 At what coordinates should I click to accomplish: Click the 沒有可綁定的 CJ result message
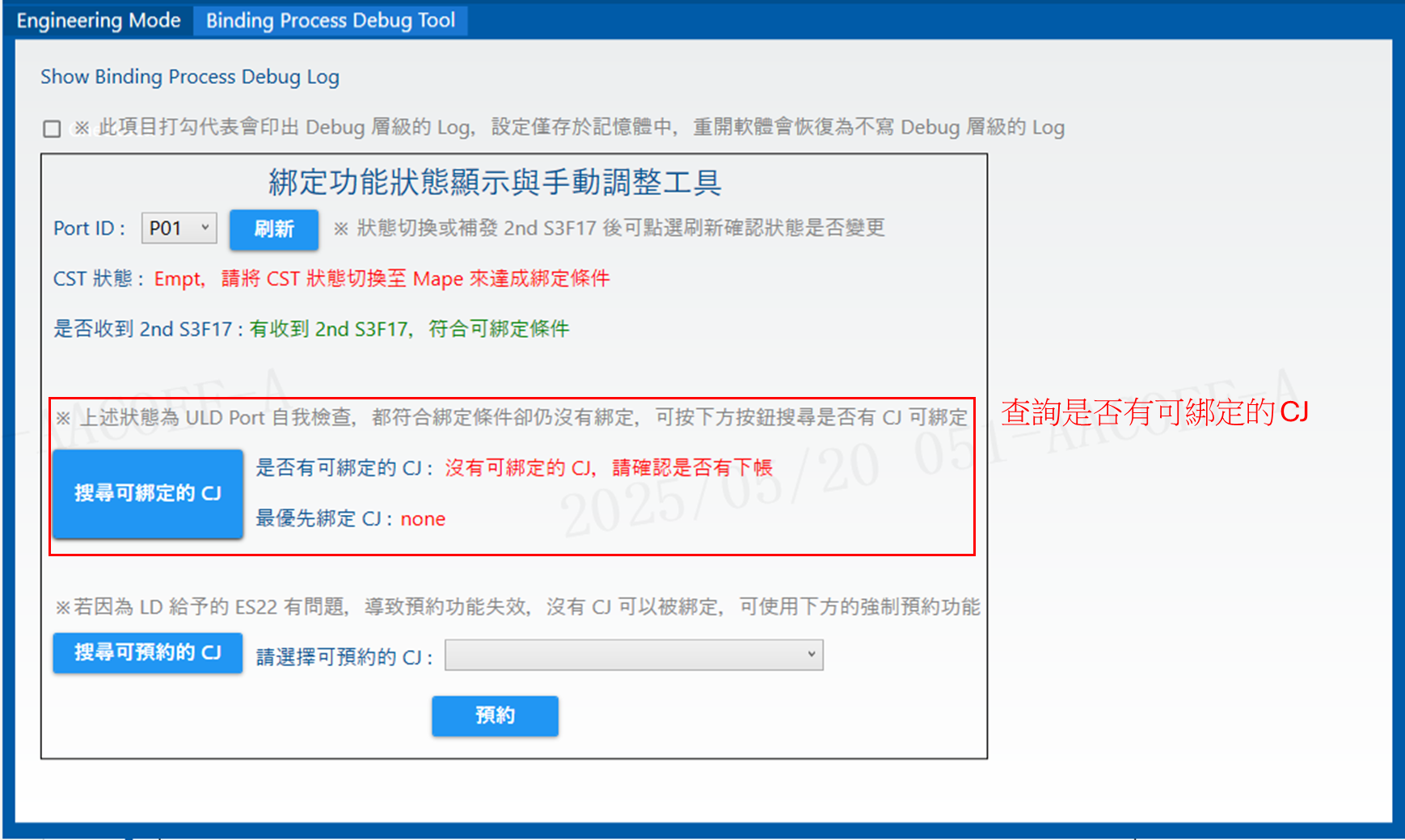tap(609, 467)
